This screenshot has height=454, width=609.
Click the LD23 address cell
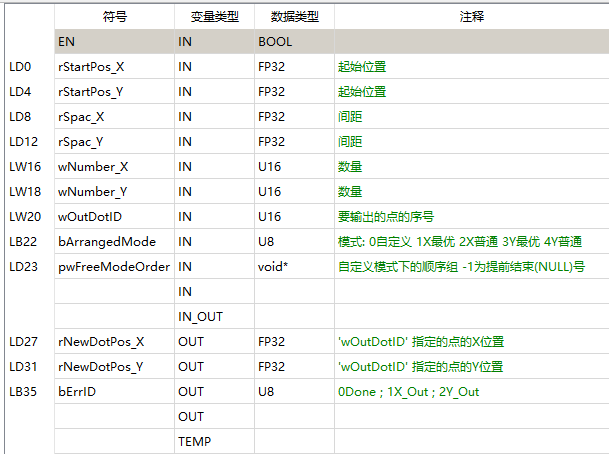coord(30,266)
